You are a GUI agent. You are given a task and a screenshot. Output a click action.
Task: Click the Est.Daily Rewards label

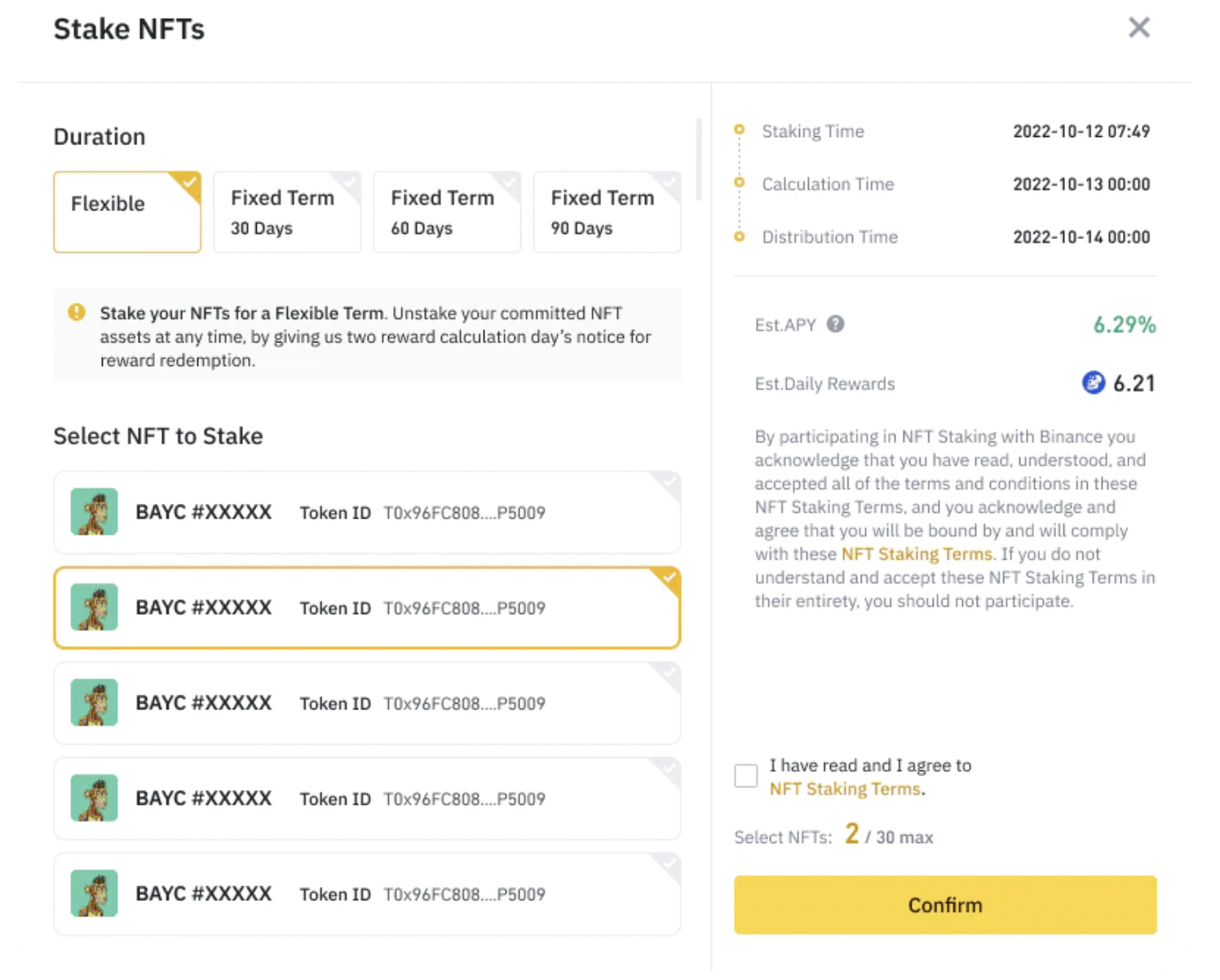coord(824,384)
